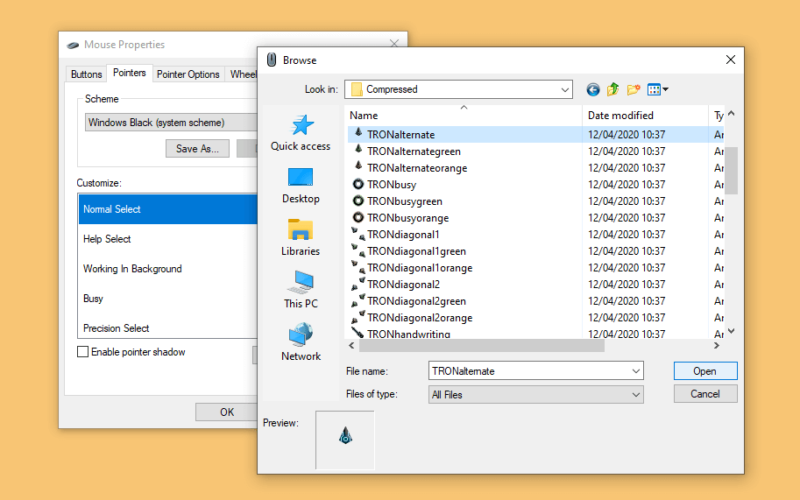This screenshot has width=800, height=500.
Task: Select Normal Select in Customize list
Action: click(x=168, y=209)
